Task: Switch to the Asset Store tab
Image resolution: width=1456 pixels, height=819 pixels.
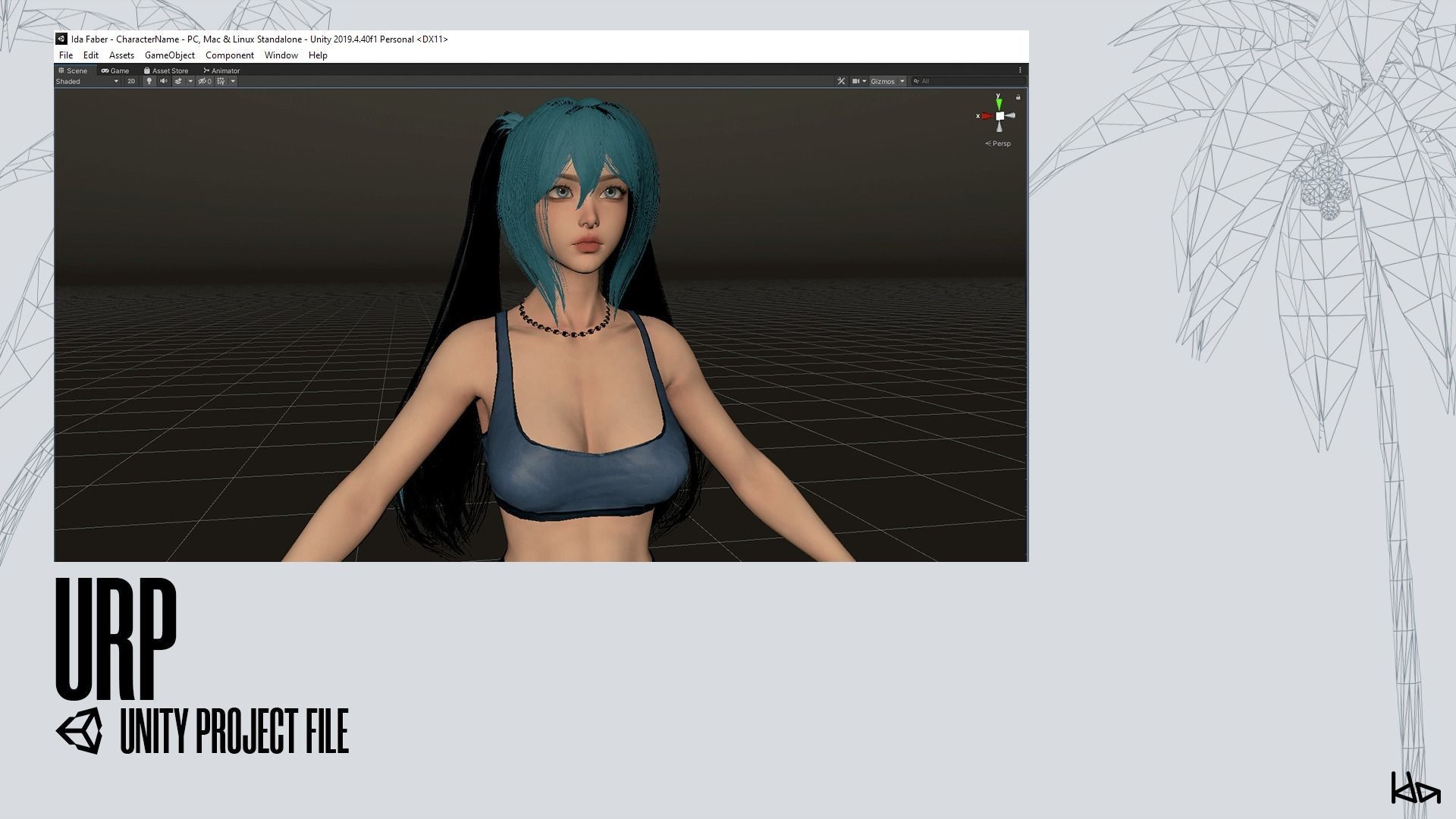Action: pyautogui.click(x=166, y=71)
